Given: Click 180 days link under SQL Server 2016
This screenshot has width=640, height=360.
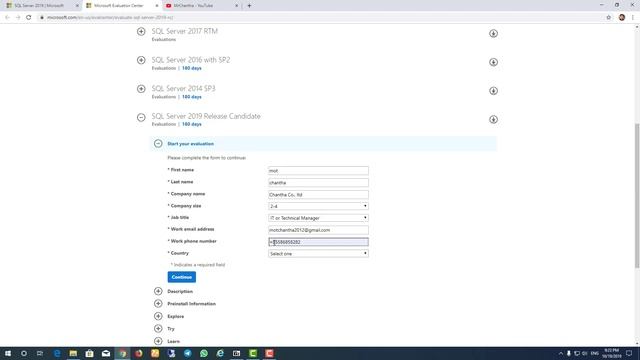Looking at the screenshot, I should pyautogui.click(x=191, y=68).
